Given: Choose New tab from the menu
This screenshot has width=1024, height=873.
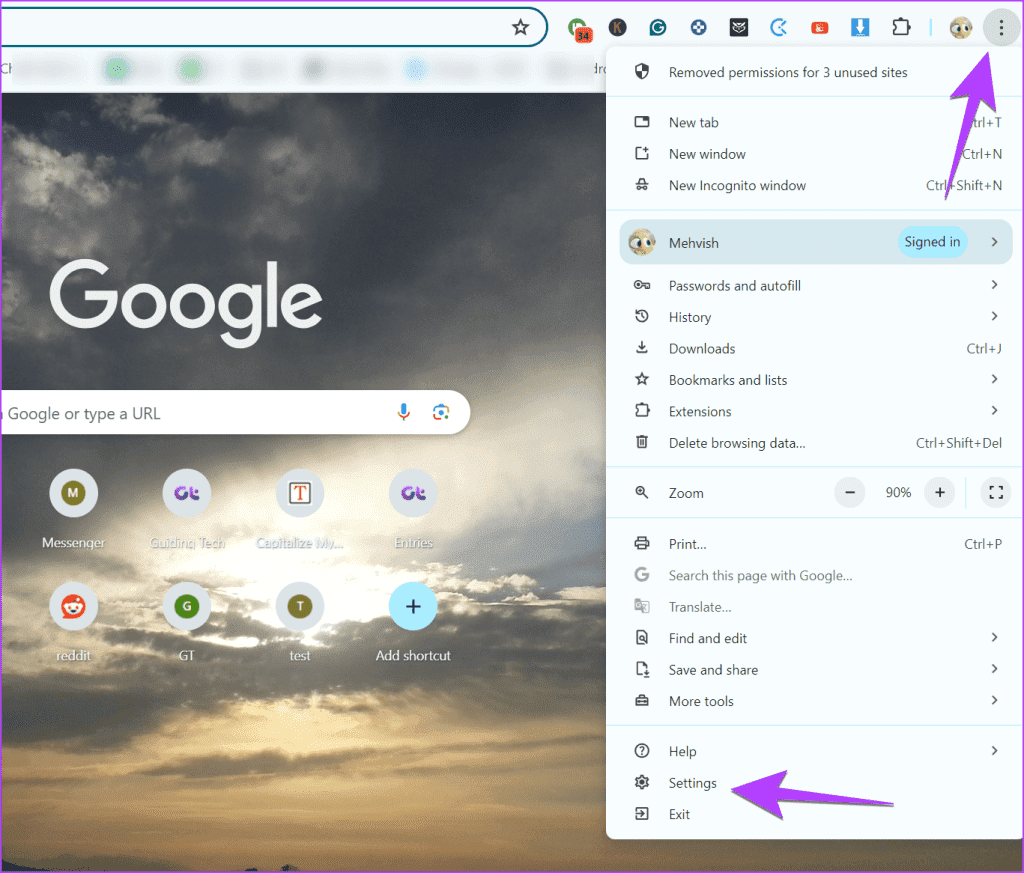Looking at the screenshot, I should [814, 123].
